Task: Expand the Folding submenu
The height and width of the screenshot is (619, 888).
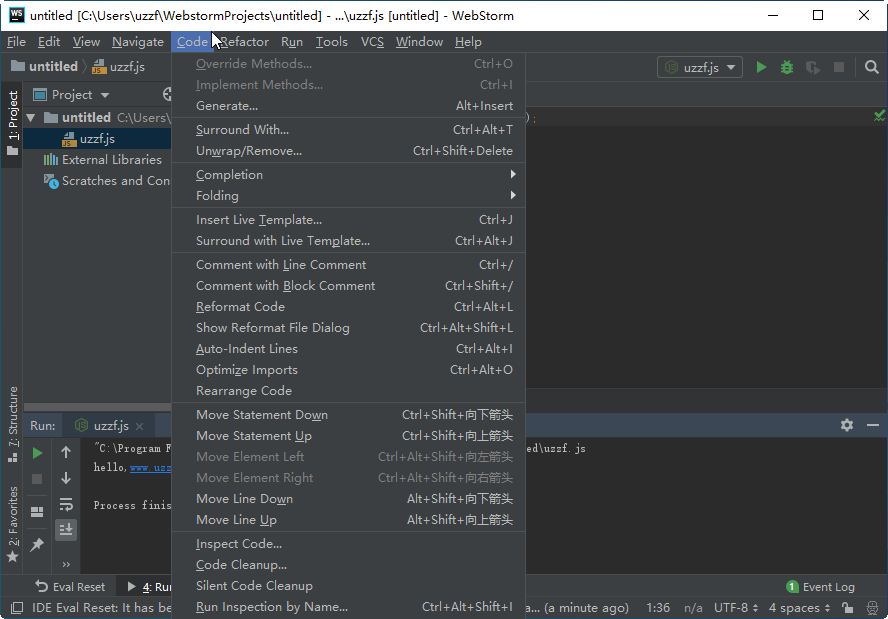Action: (348, 195)
